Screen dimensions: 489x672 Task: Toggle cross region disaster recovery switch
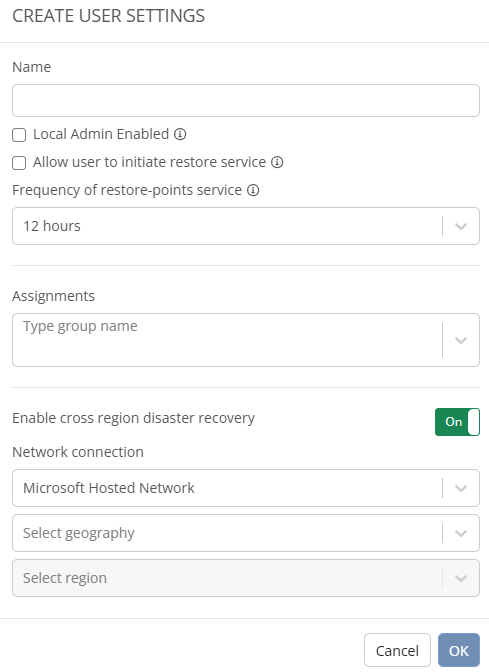[457, 422]
